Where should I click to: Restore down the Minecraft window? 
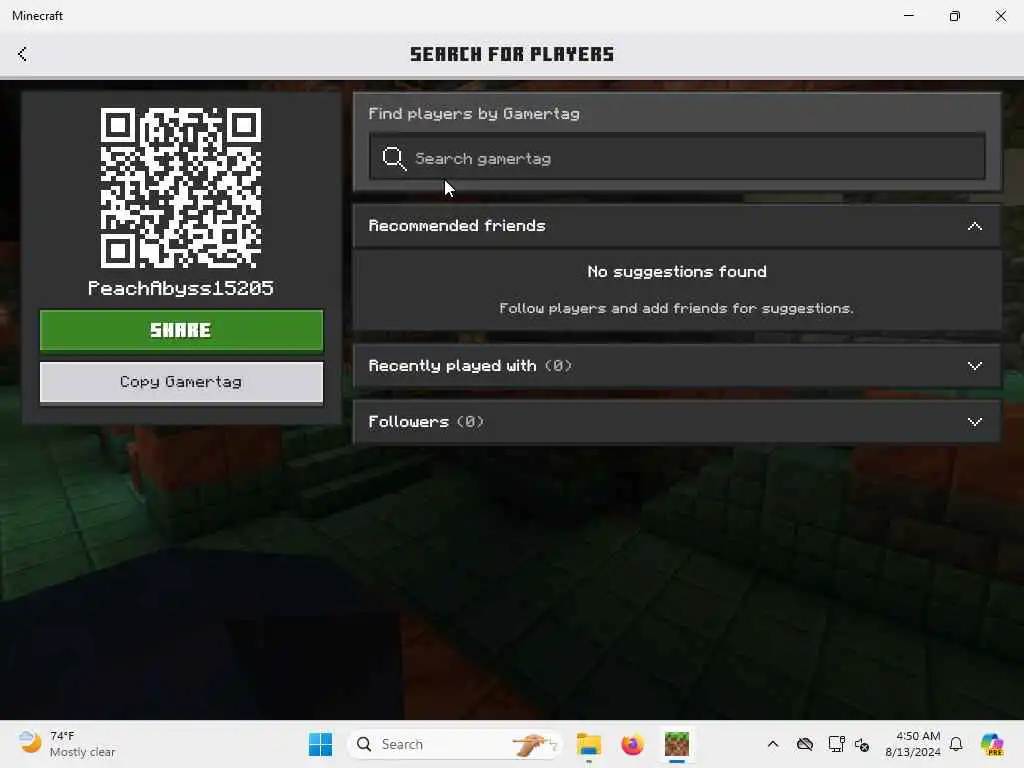pos(955,16)
